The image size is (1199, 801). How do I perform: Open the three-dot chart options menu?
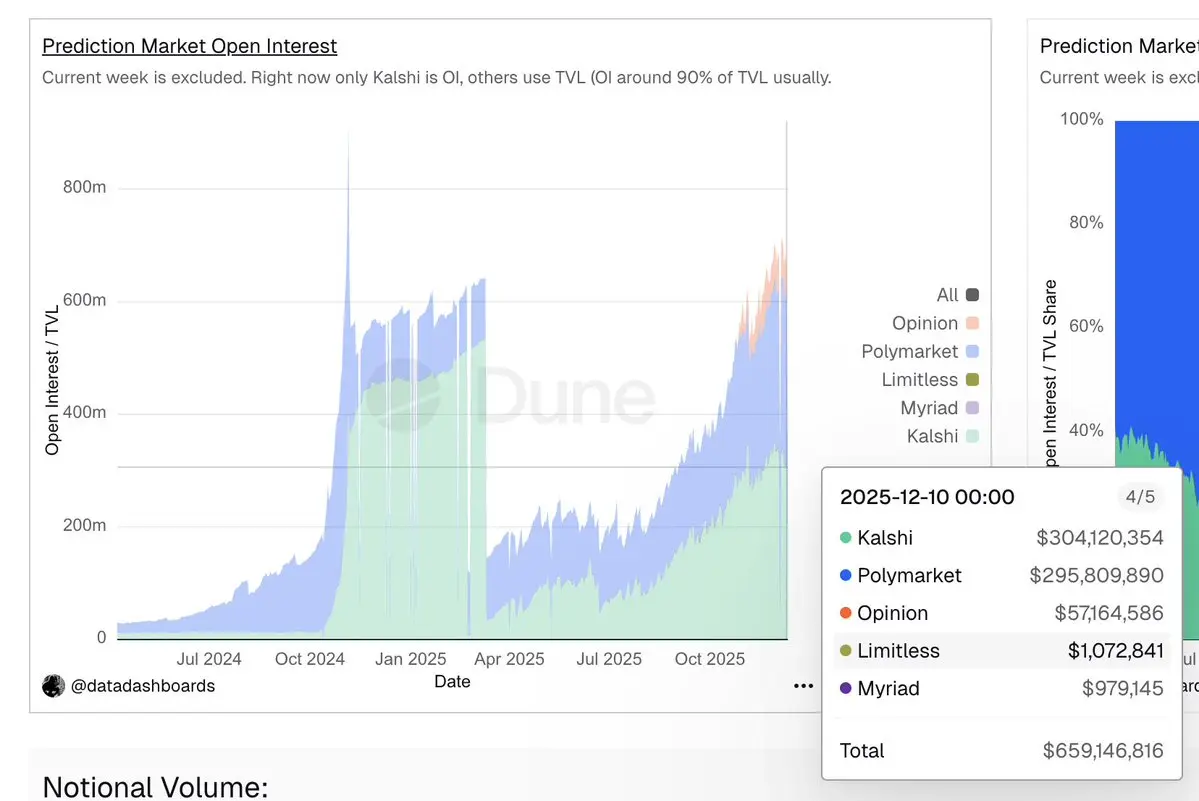coord(803,686)
